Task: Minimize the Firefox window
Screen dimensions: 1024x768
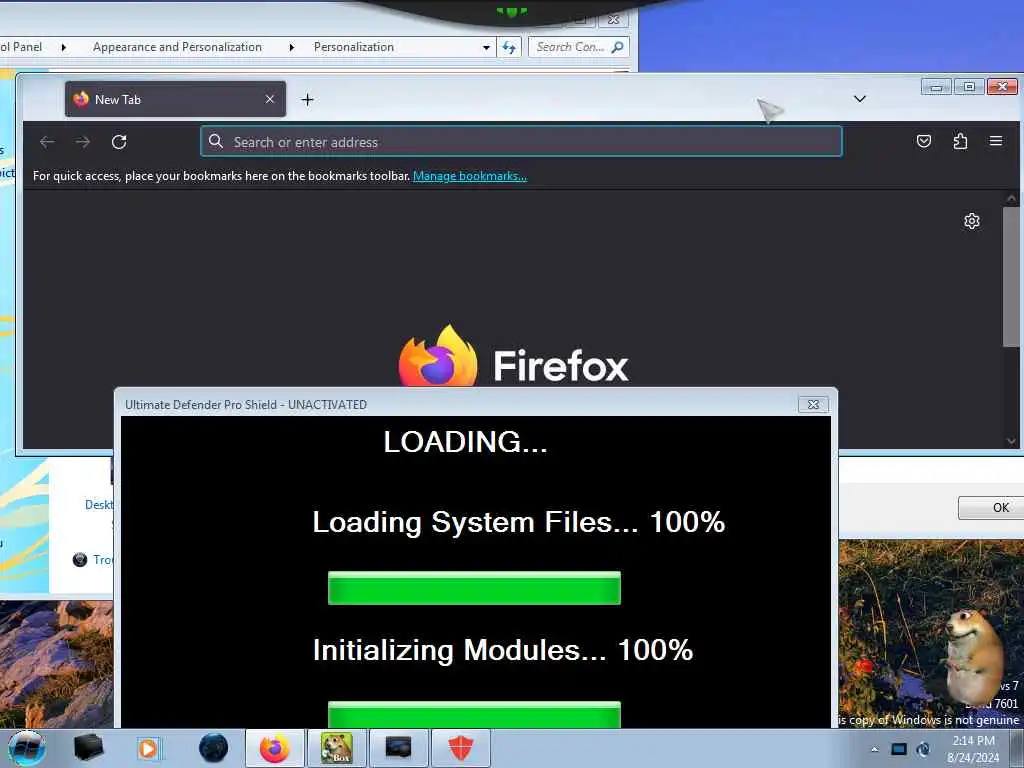Action: click(x=936, y=87)
